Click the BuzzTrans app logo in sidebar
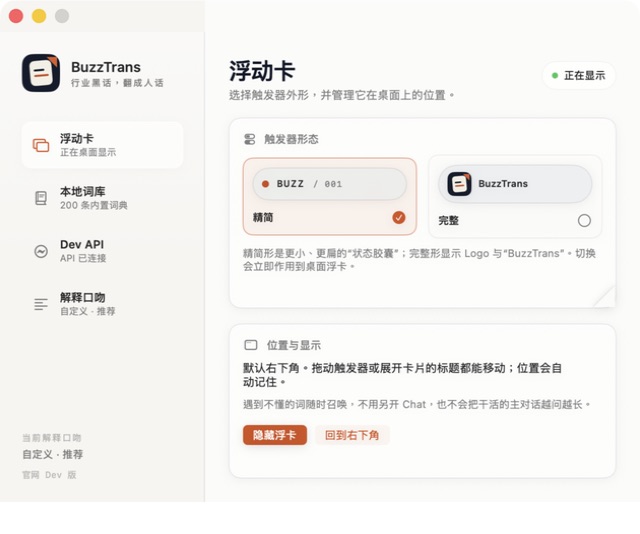Image resolution: width=640 pixels, height=534 pixels. click(41, 73)
